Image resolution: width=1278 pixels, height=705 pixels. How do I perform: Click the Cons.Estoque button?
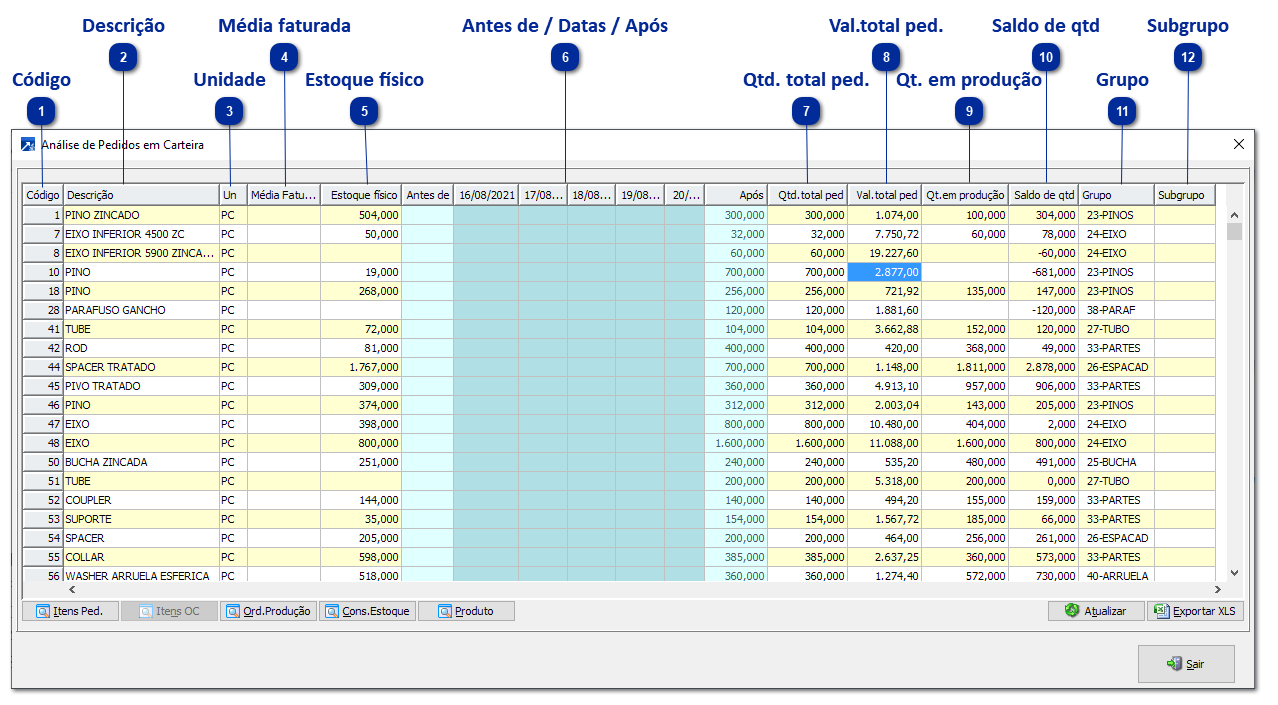tap(366, 611)
